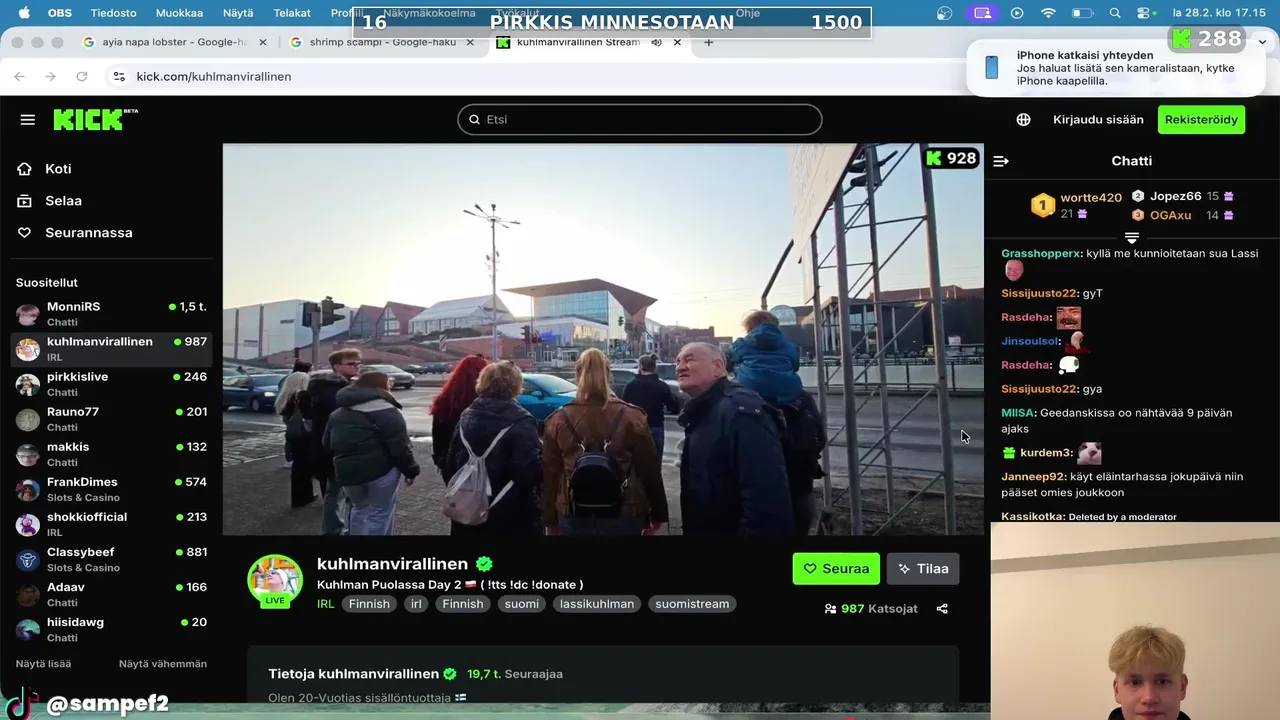
Task: Open macOS Control Center
Action: 1145,13
